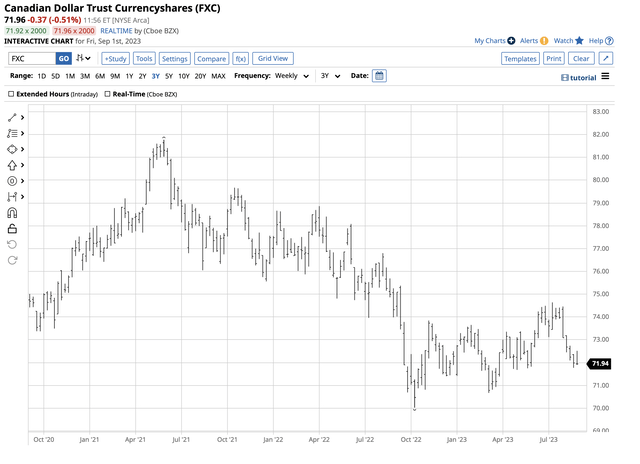
Task: Click the FXC symbol input field
Action: pos(32,58)
